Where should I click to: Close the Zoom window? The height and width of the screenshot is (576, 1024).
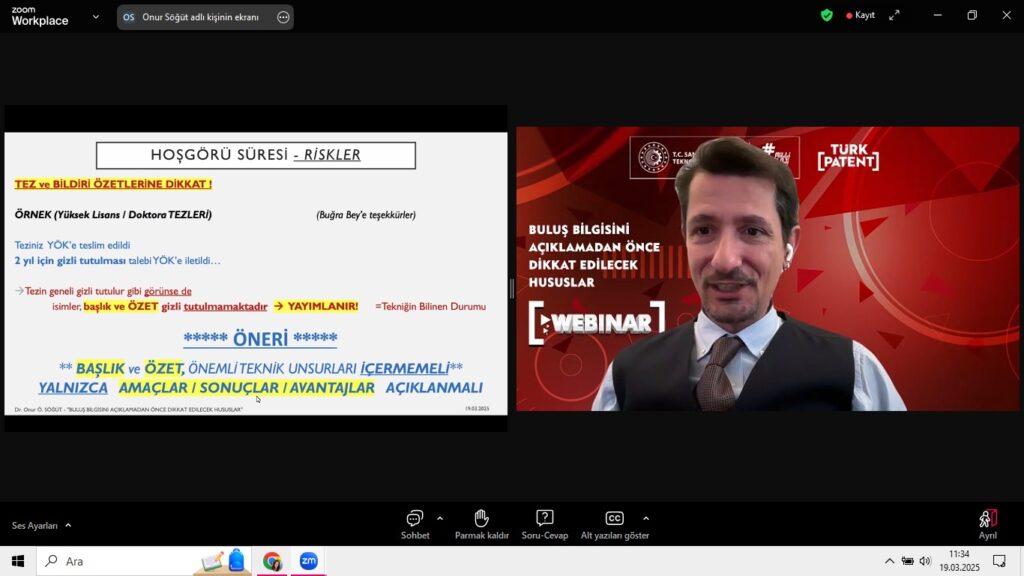pos(1006,16)
